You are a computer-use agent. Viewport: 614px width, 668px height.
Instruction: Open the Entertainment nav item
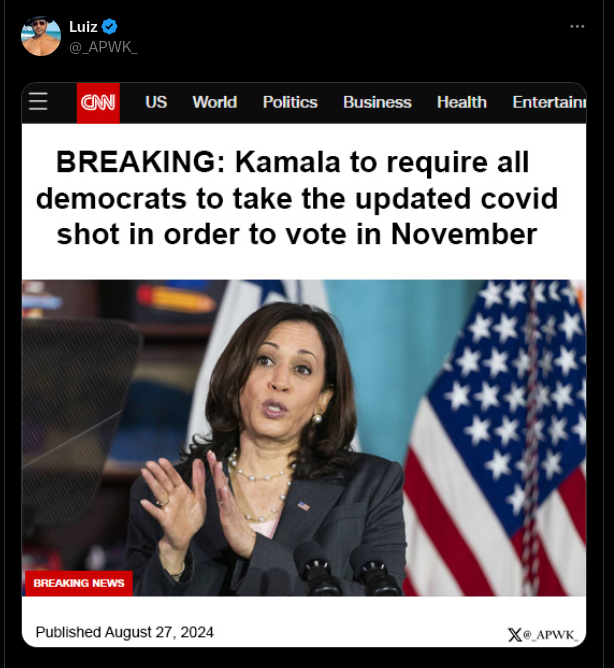click(x=549, y=102)
